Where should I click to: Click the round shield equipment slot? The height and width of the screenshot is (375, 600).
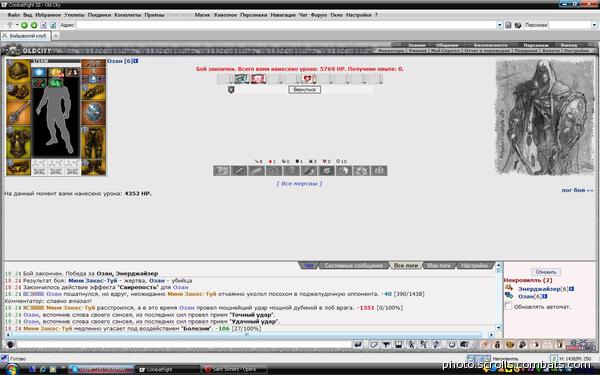[x=93, y=113]
